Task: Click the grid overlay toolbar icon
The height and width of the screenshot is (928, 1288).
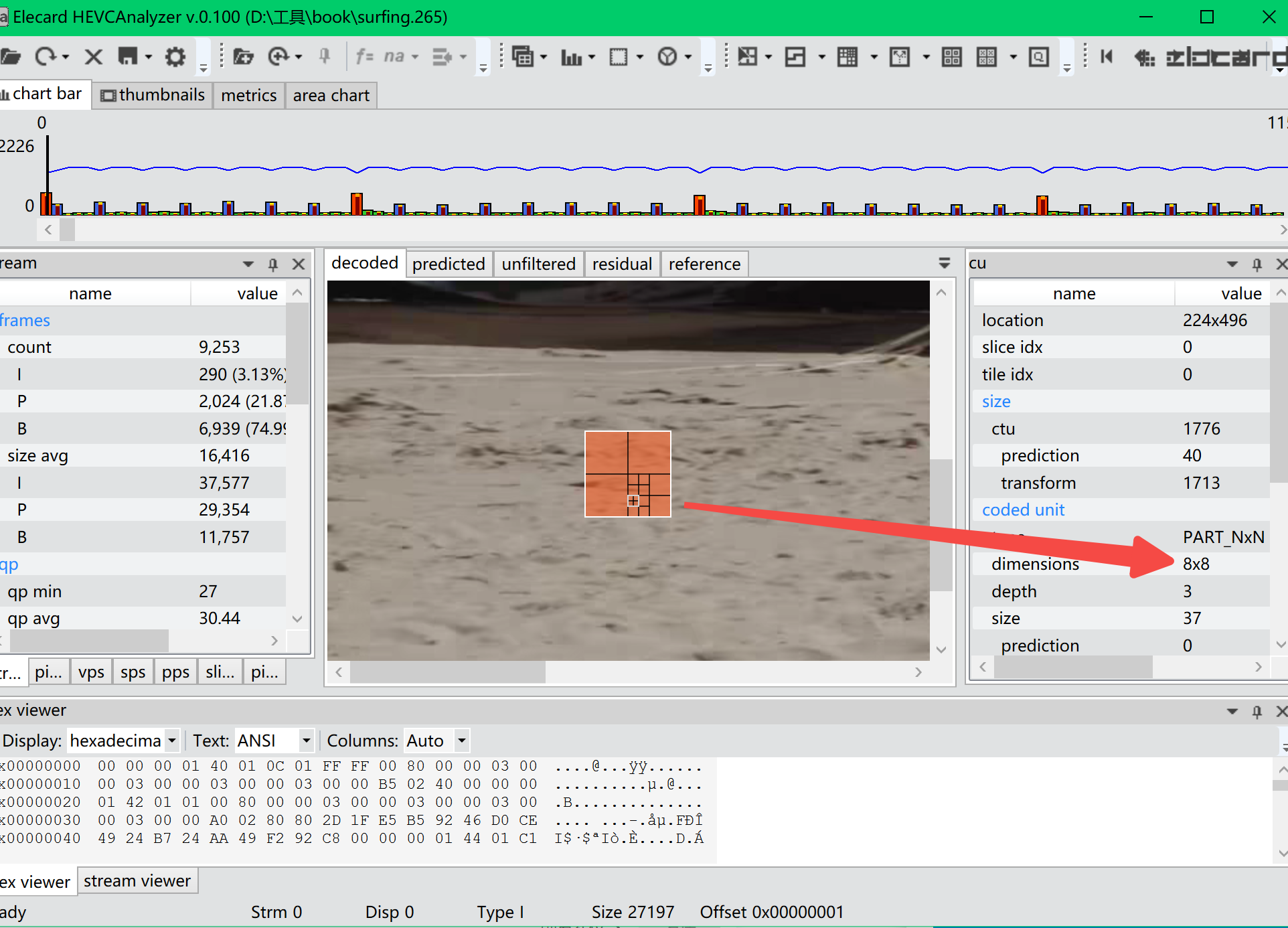Action: tap(848, 58)
